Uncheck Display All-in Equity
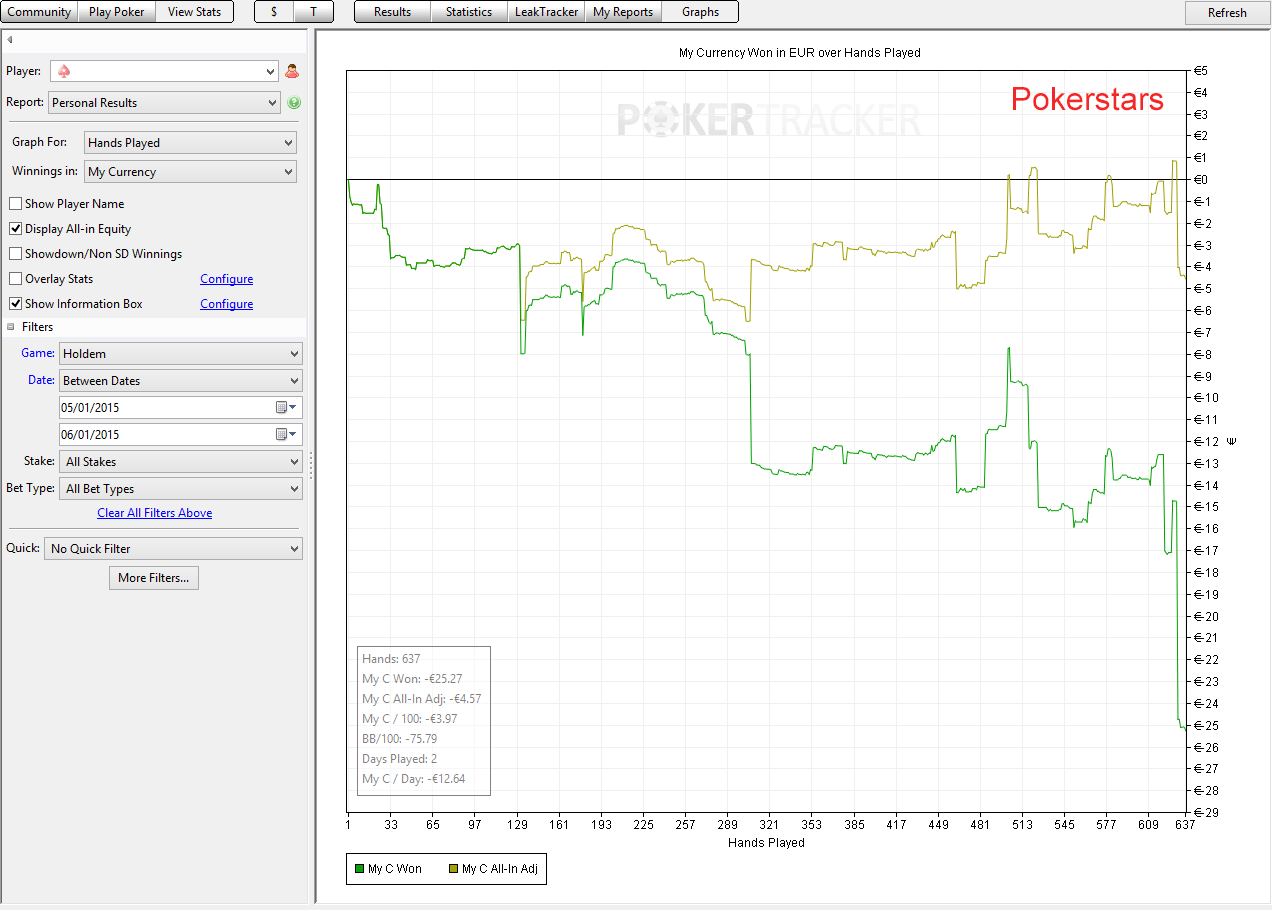Viewport: 1272px width, 910px height. pos(15,229)
